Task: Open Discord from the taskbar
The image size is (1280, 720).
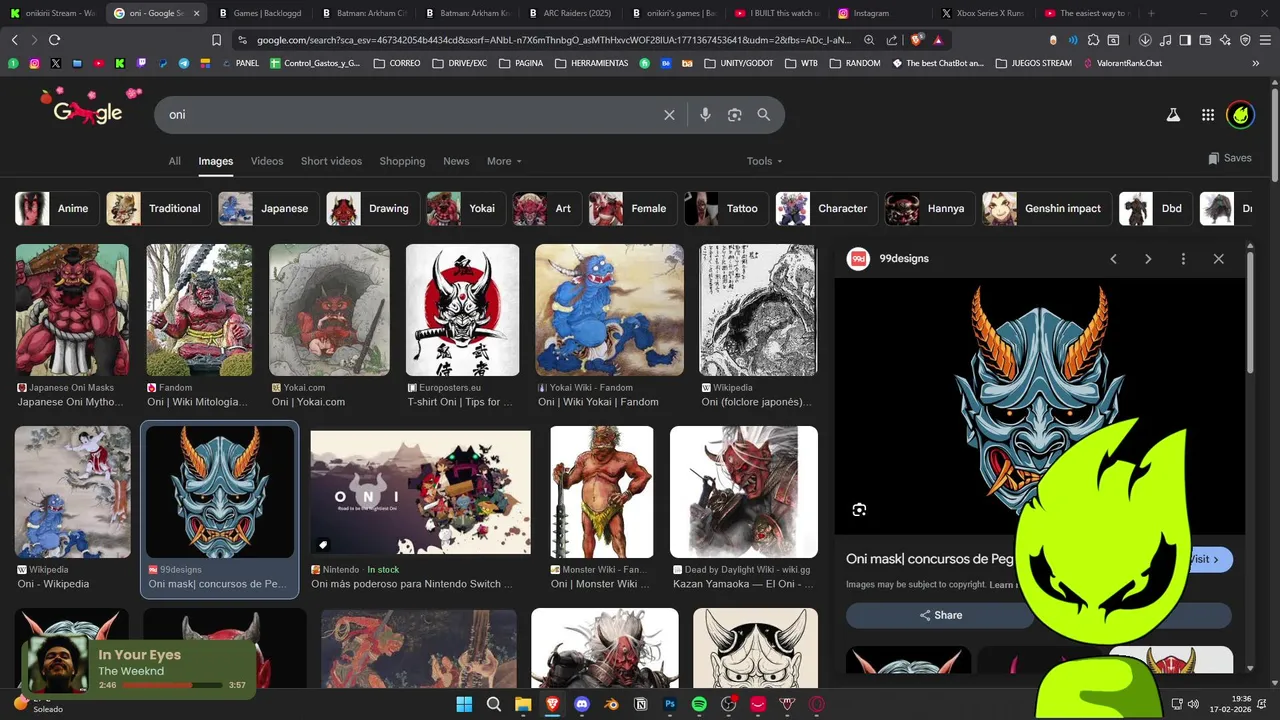Action: [x=582, y=704]
